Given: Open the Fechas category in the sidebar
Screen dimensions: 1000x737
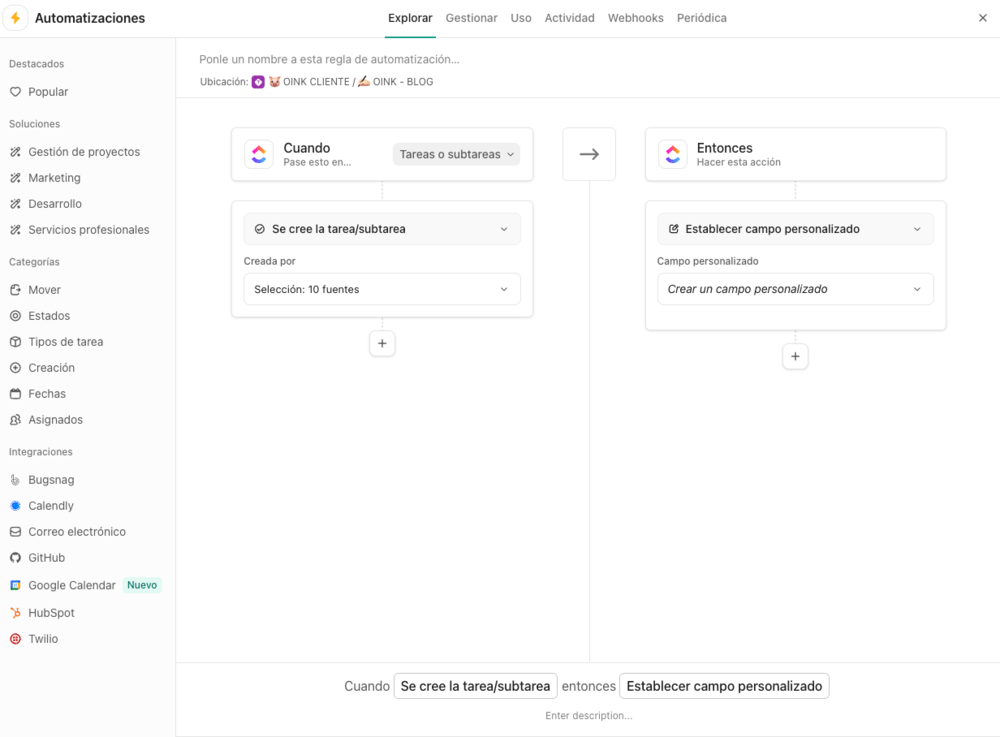Looking at the screenshot, I should [46, 393].
